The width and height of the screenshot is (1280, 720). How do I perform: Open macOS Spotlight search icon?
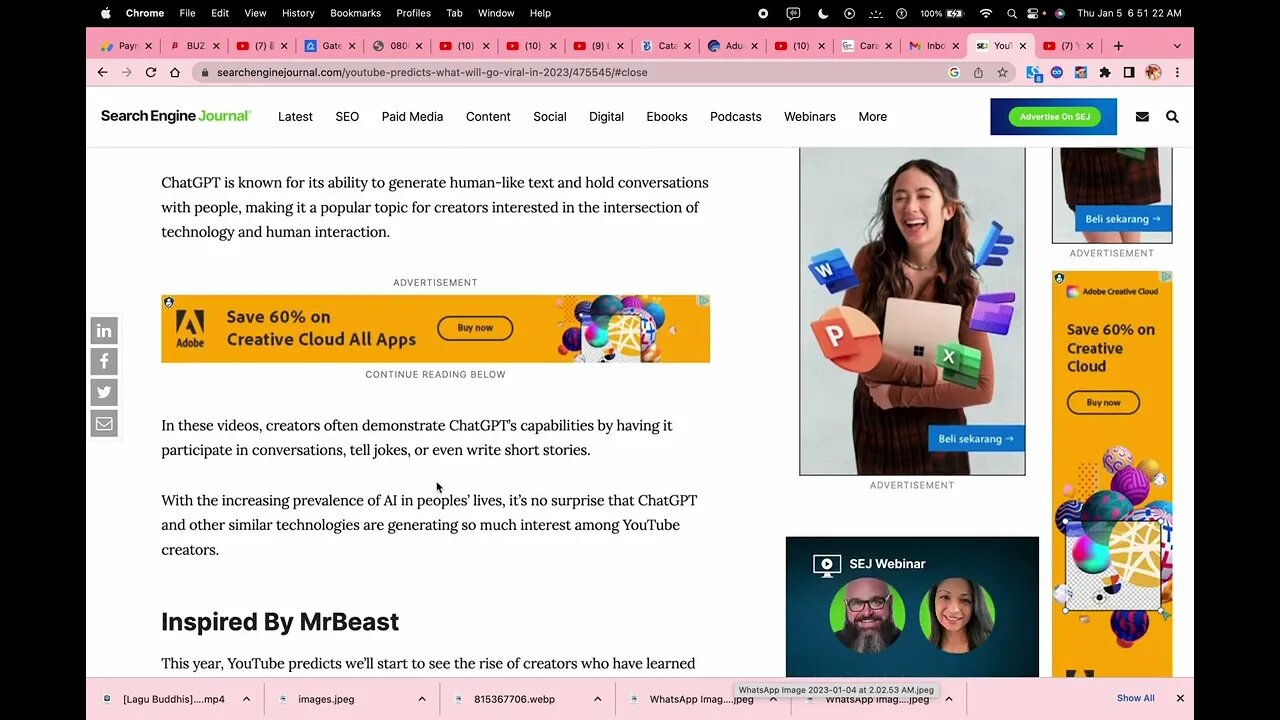click(x=1011, y=13)
